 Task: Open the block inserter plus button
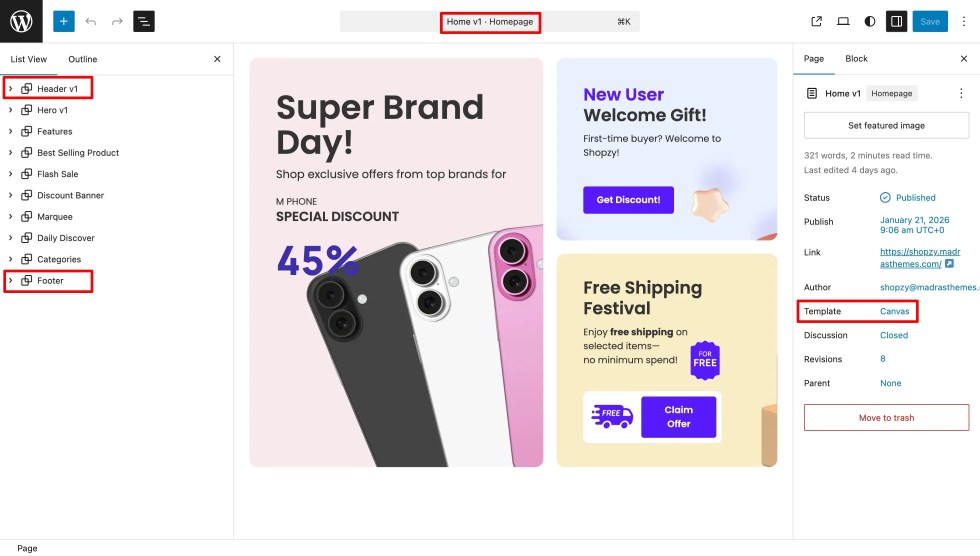pyautogui.click(x=64, y=21)
